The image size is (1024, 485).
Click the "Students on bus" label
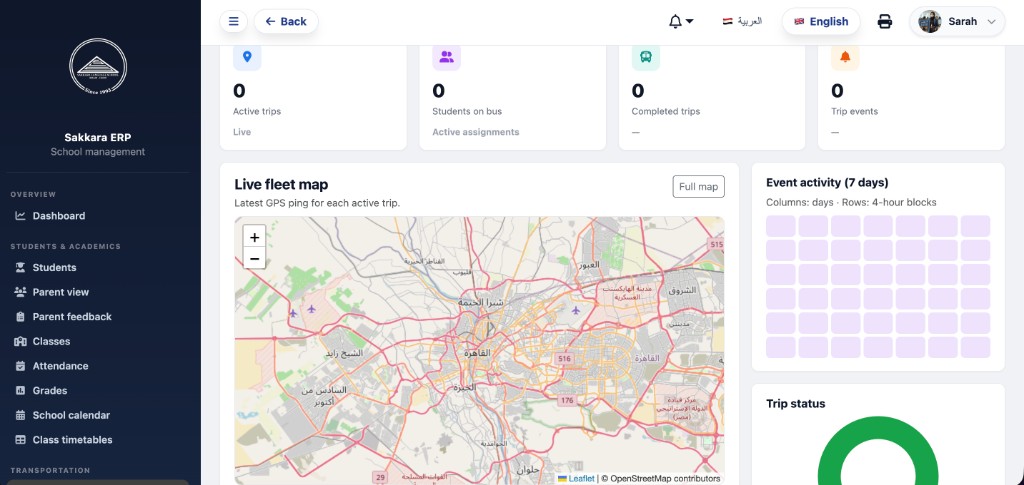[467, 112]
